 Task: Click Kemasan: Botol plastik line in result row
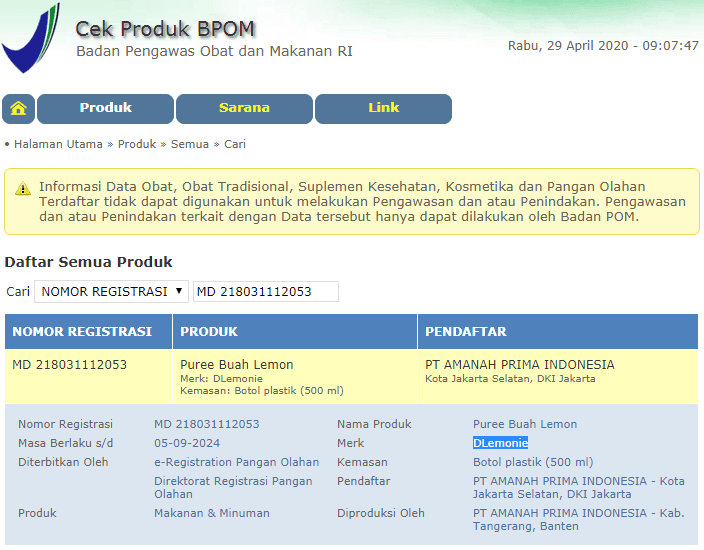(x=262, y=391)
